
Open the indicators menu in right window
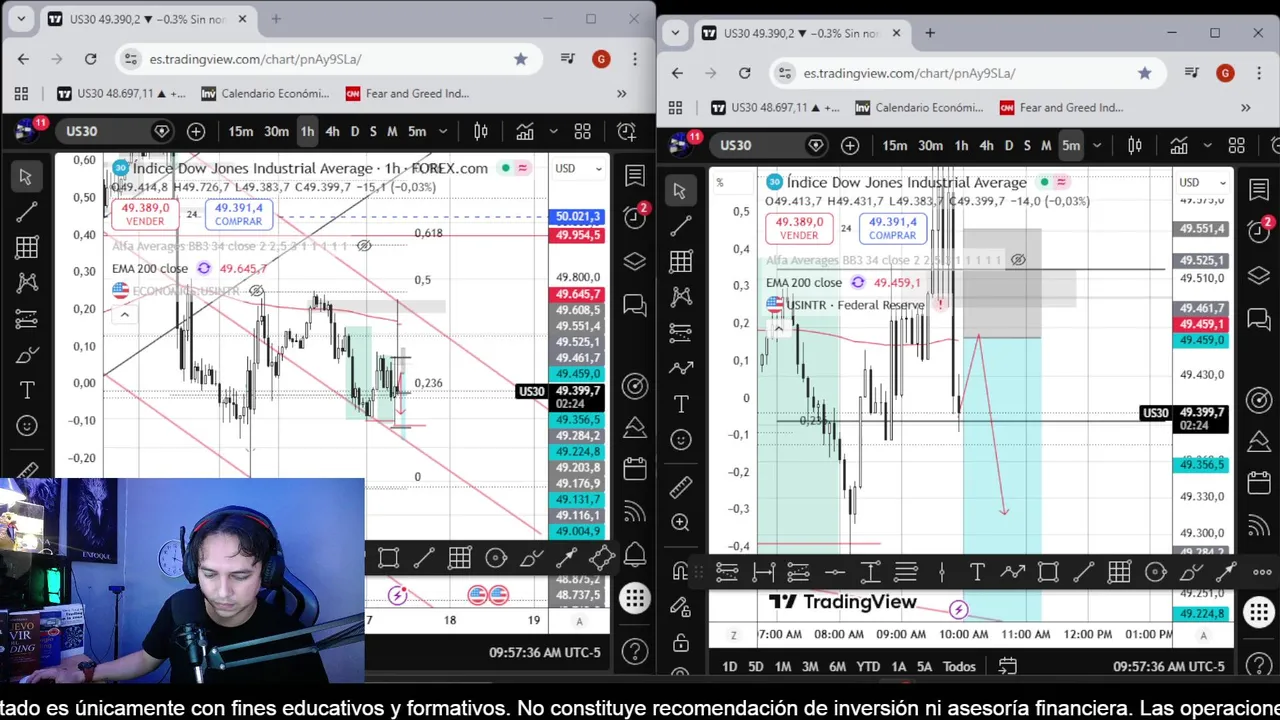pyautogui.click(x=1179, y=145)
